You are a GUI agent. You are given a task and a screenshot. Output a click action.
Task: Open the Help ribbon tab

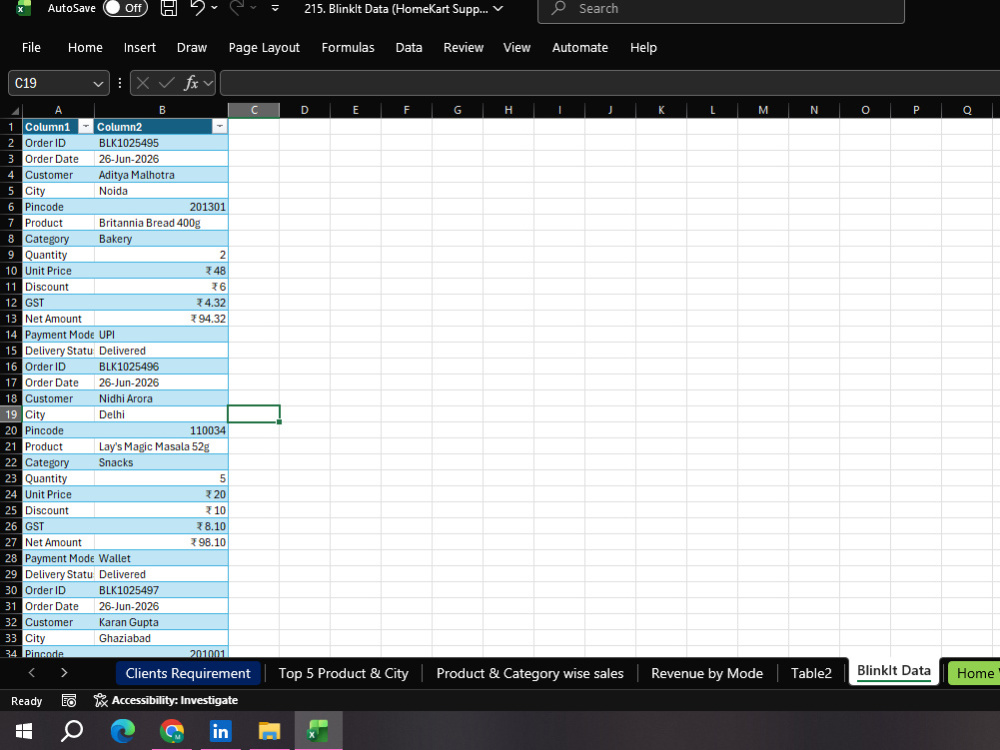(643, 48)
